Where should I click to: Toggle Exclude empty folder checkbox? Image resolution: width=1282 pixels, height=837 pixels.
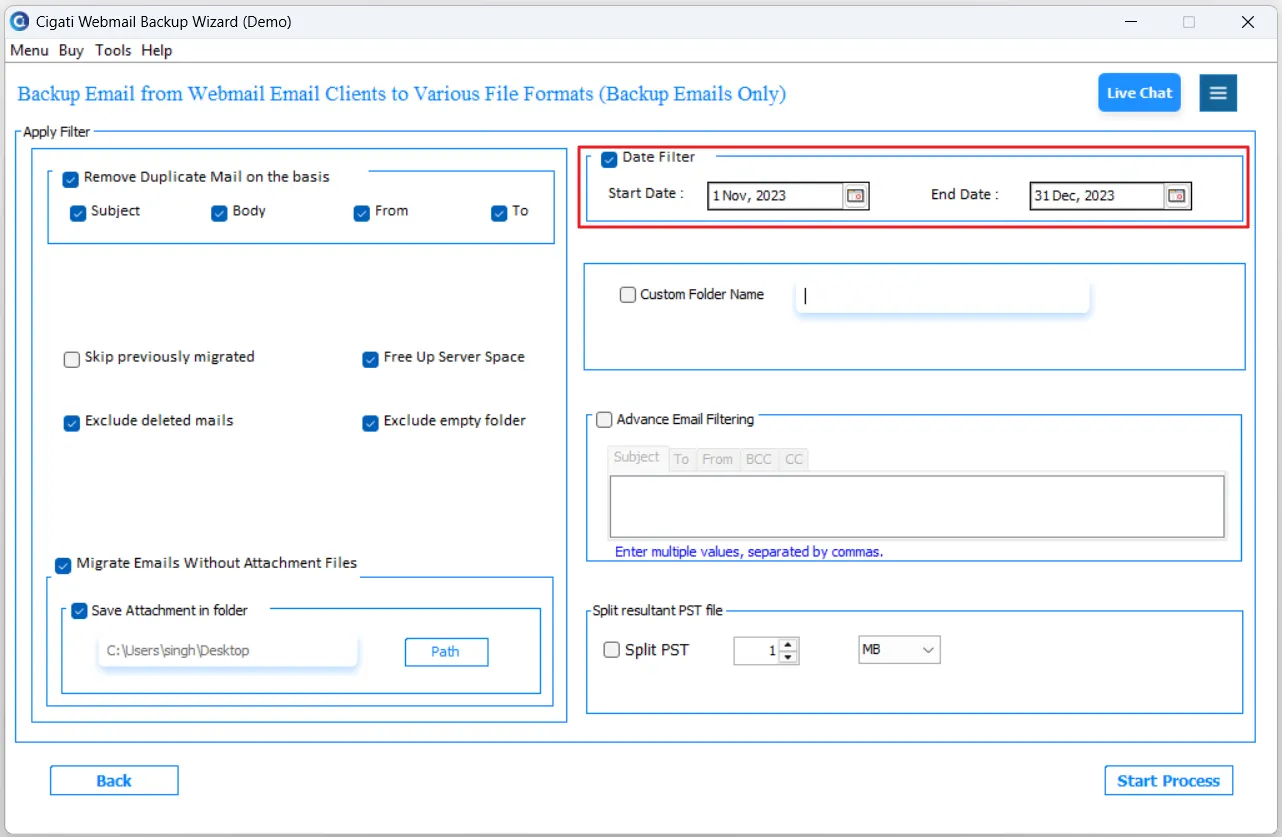point(370,423)
